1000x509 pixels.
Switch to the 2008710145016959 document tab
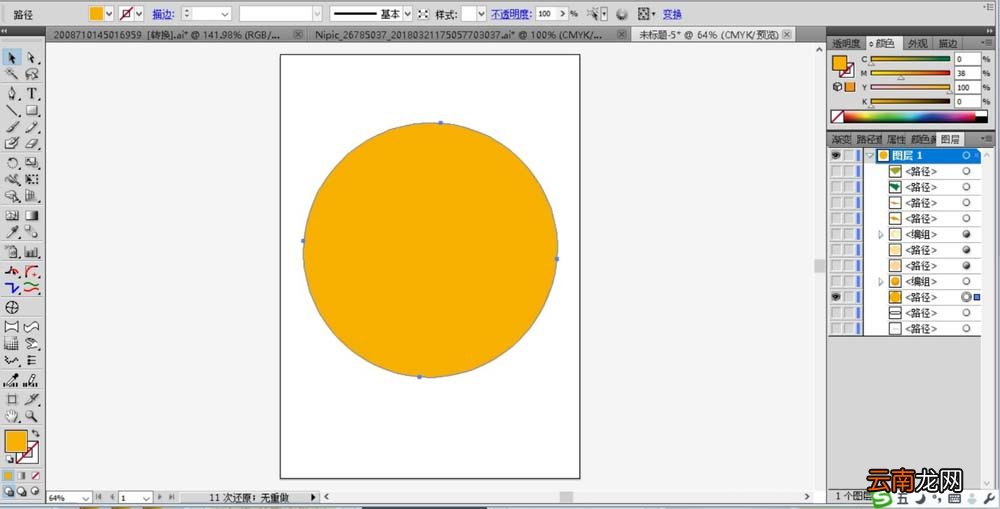click(167, 35)
